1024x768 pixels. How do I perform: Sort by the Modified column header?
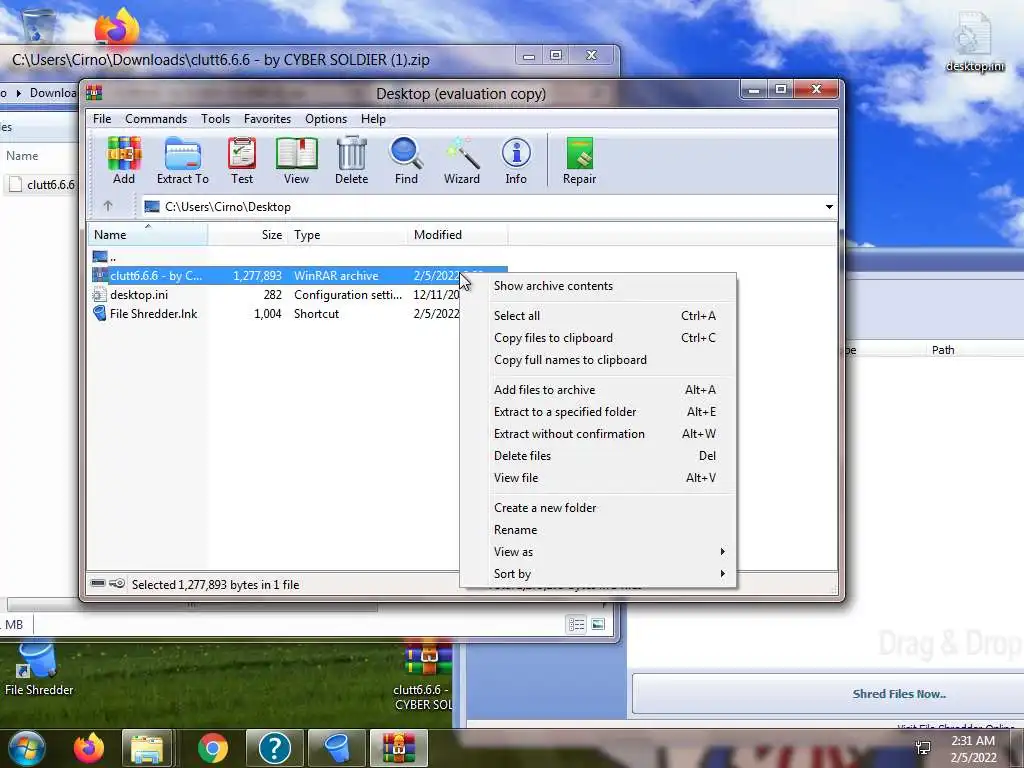(x=458, y=234)
